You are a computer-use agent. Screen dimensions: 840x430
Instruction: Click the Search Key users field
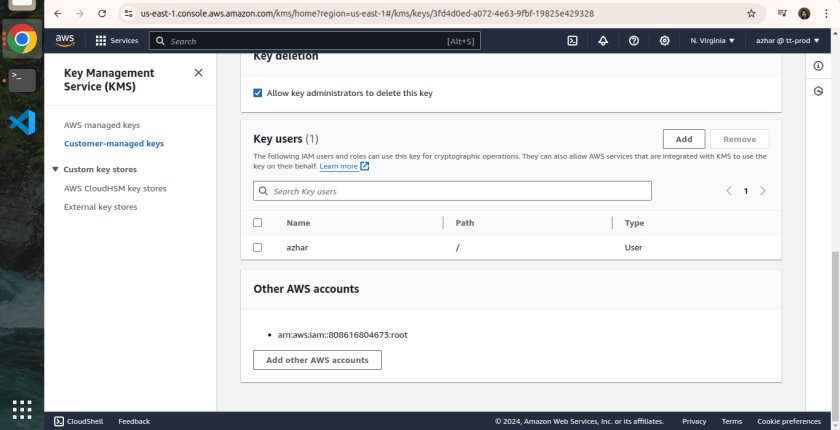(x=452, y=191)
